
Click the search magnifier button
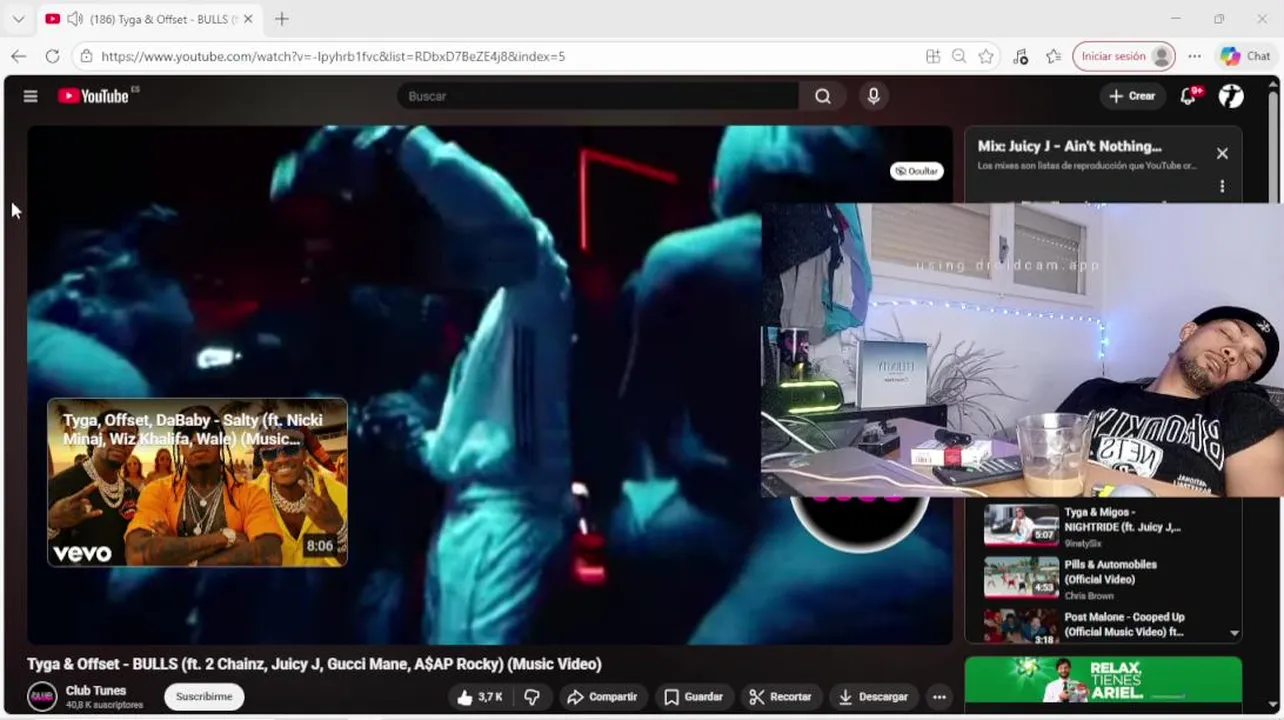(x=822, y=96)
